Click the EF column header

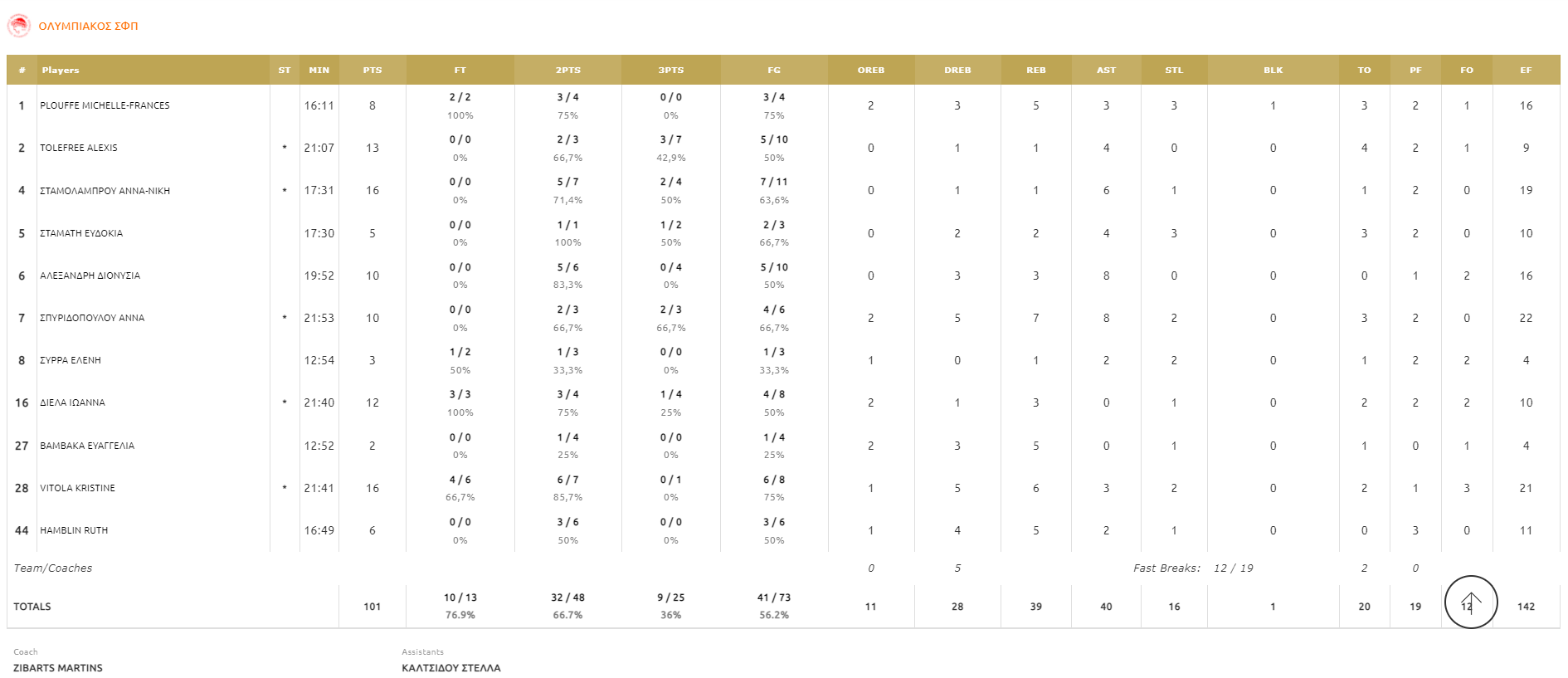point(1525,71)
